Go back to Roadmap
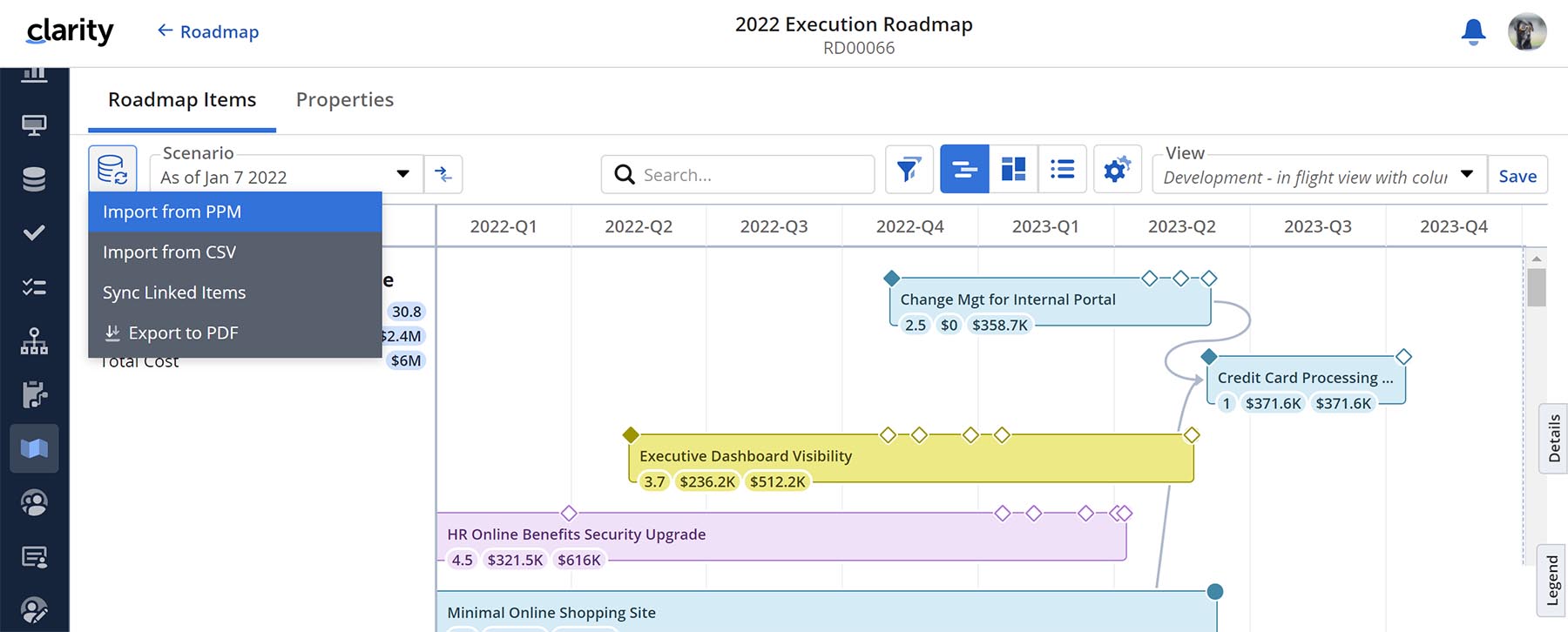 click(208, 32)
